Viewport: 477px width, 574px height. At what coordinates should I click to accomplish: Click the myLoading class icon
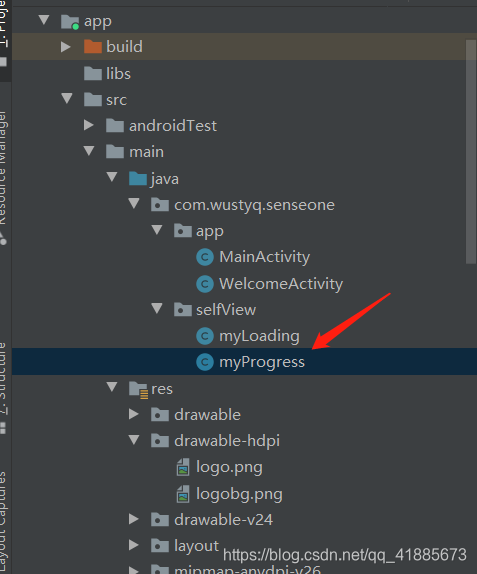(205, 336)
